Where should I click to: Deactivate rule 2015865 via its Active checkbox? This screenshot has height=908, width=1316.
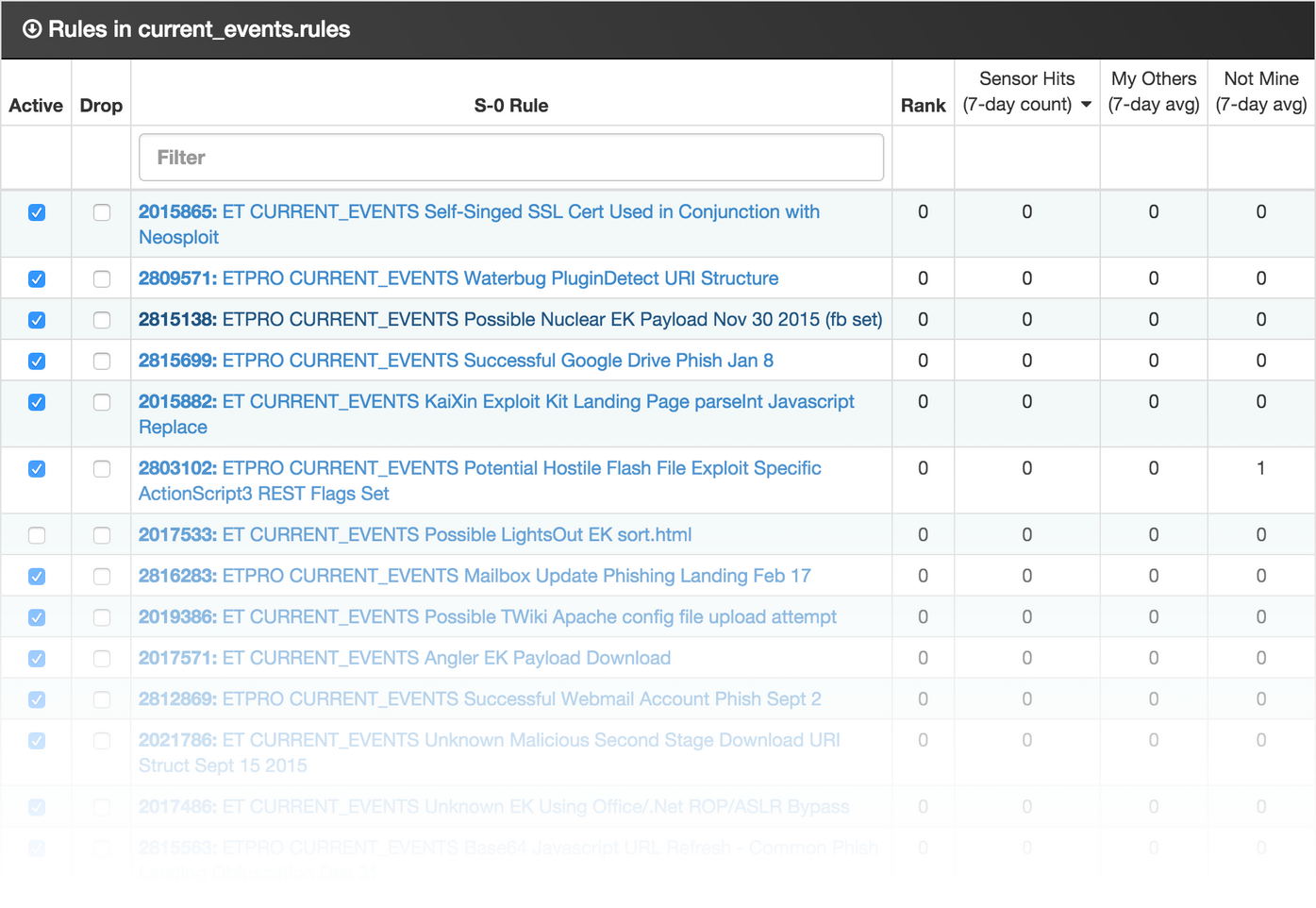tap(36, 212)
